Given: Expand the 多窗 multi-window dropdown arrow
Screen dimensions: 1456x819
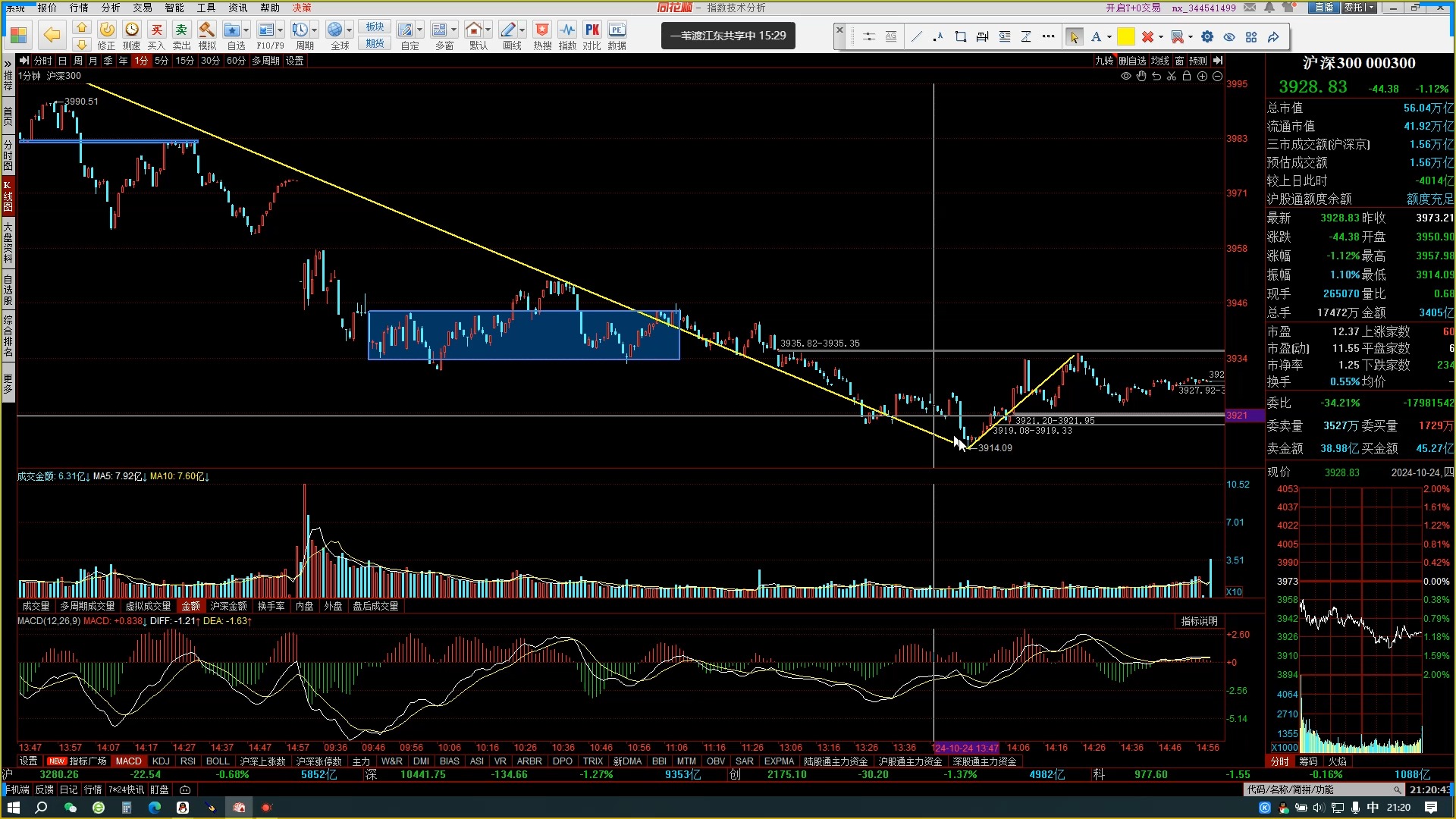Looking at the screenshot, I should pyautogui.click(x=454, y=30).
